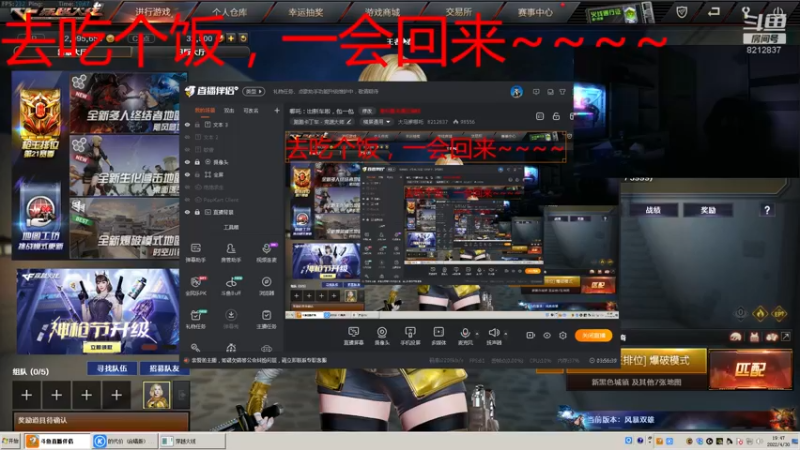Expand speaker options arrow

[505, 334]
